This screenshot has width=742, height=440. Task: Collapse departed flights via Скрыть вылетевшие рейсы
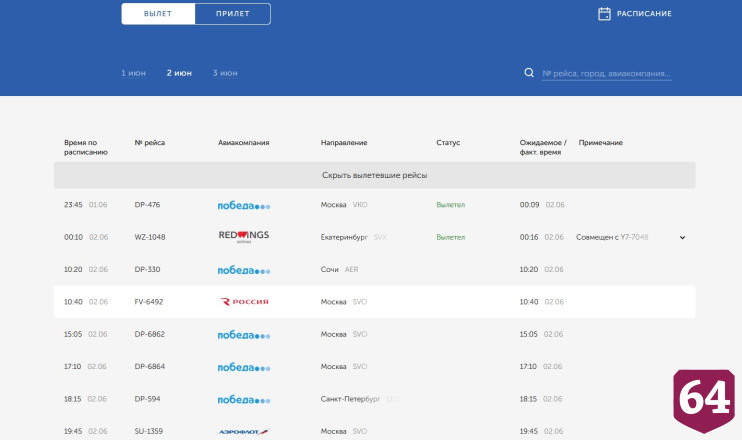point(374,175)
